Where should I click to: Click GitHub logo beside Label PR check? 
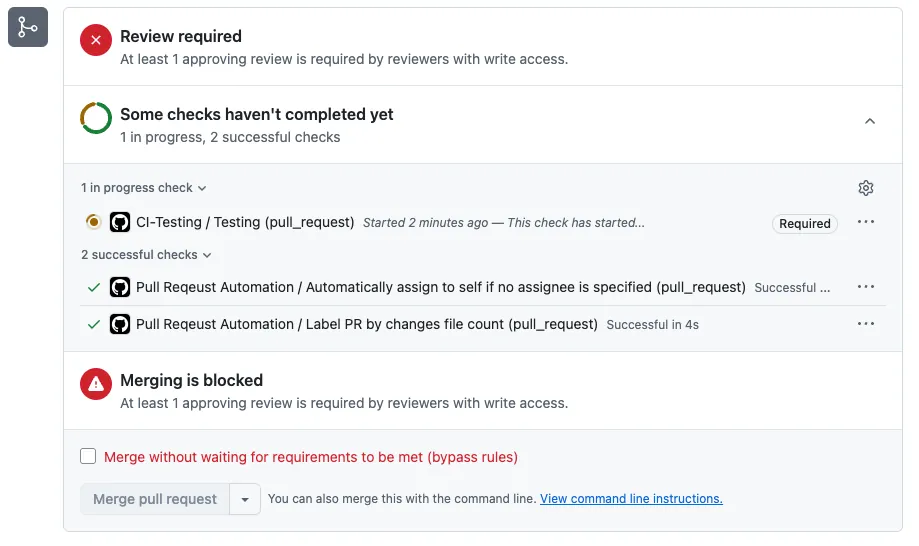point(120,324)
